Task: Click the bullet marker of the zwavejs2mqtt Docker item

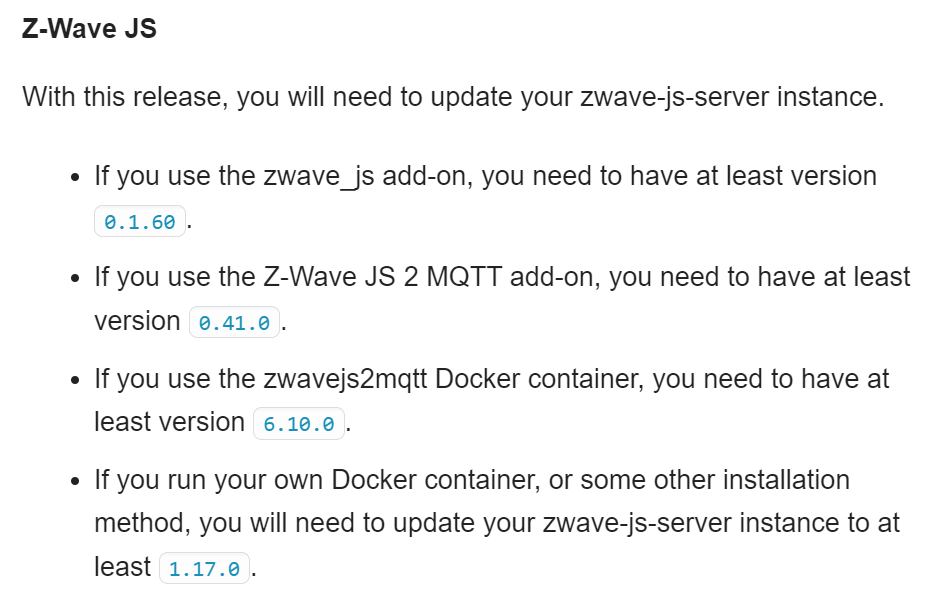Action: point(75,380)
